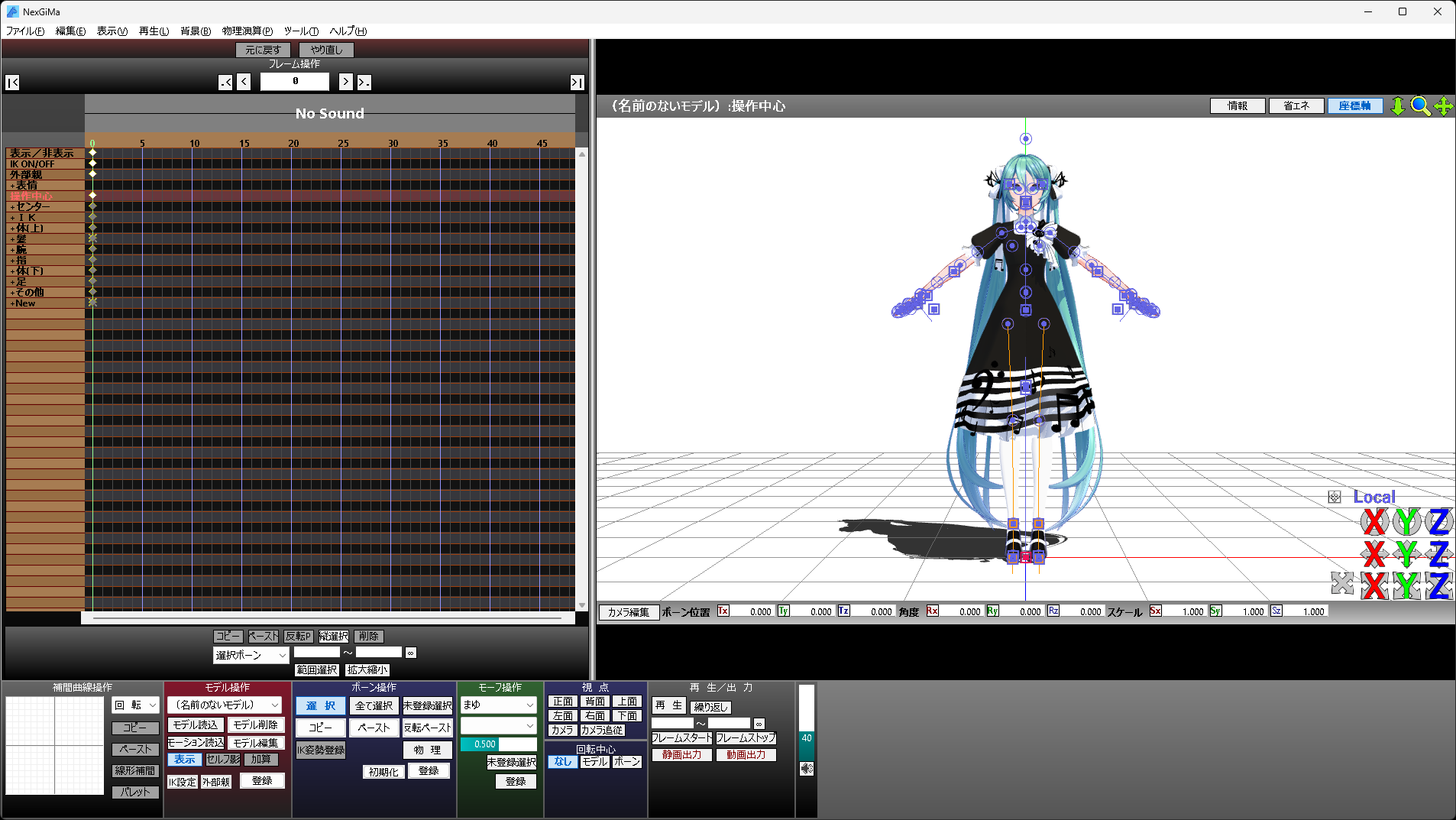Click the green Y move gizmo
The width and height of the screenshot is (1456, 820).
(1406, 554)
